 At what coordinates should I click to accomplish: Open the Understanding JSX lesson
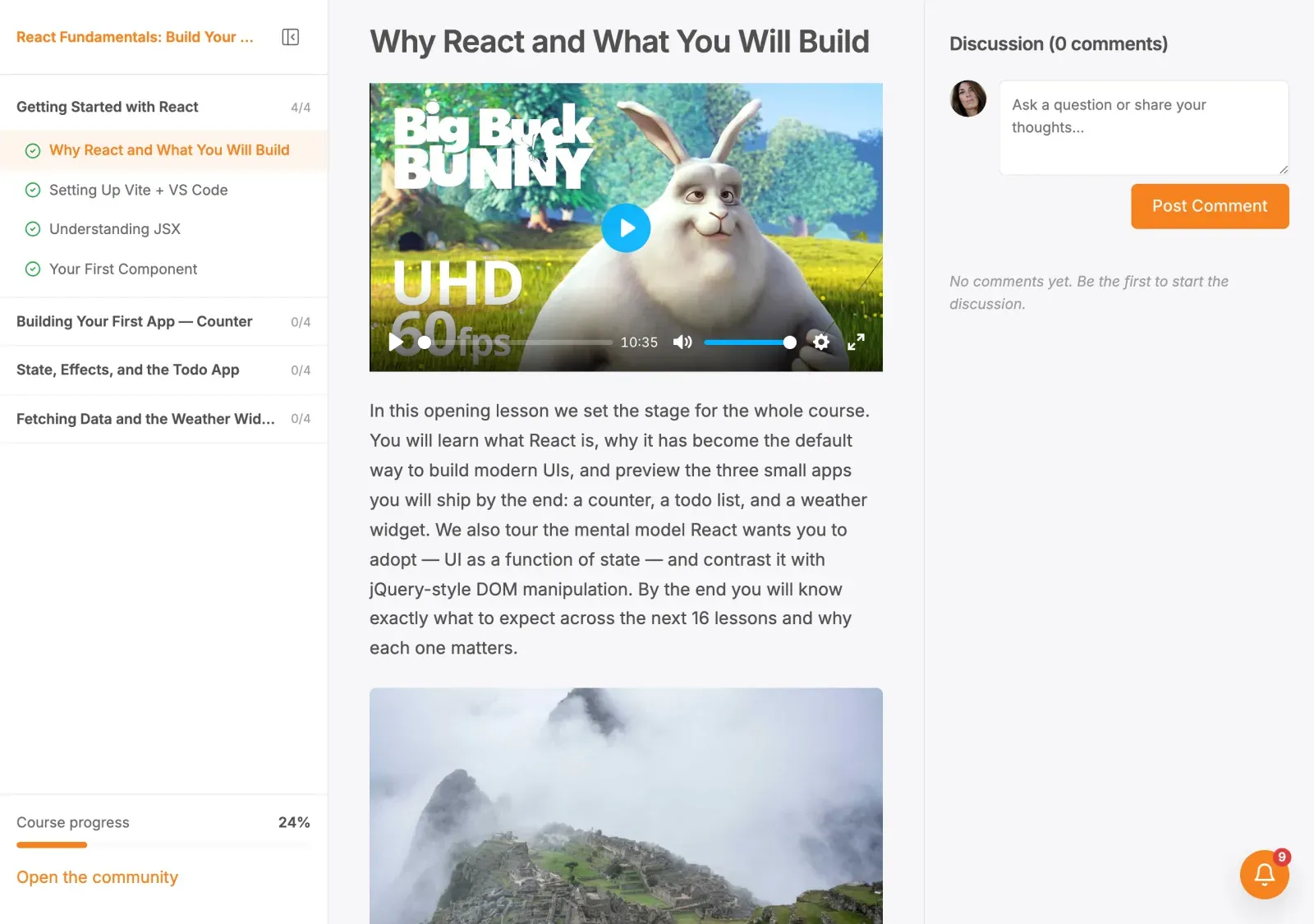click(x=163, y=229)
